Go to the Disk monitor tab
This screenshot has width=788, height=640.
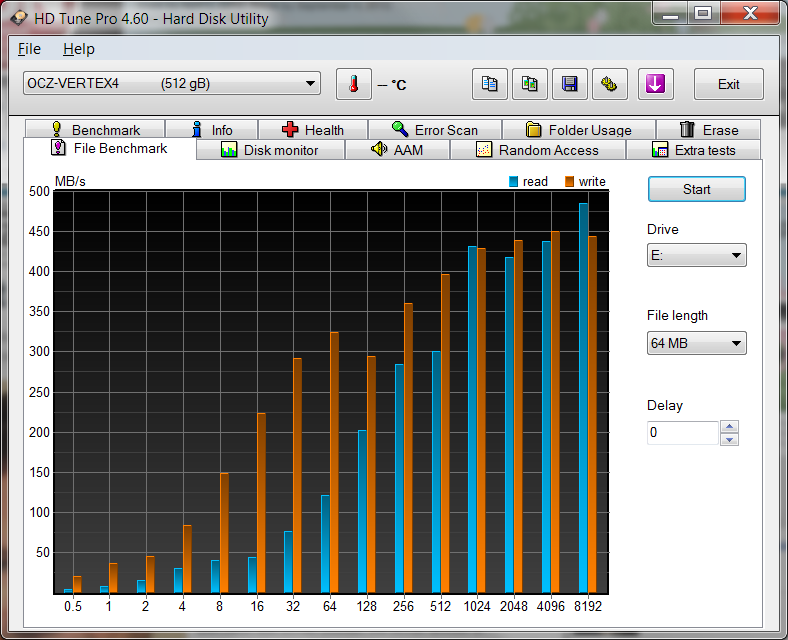269,150
